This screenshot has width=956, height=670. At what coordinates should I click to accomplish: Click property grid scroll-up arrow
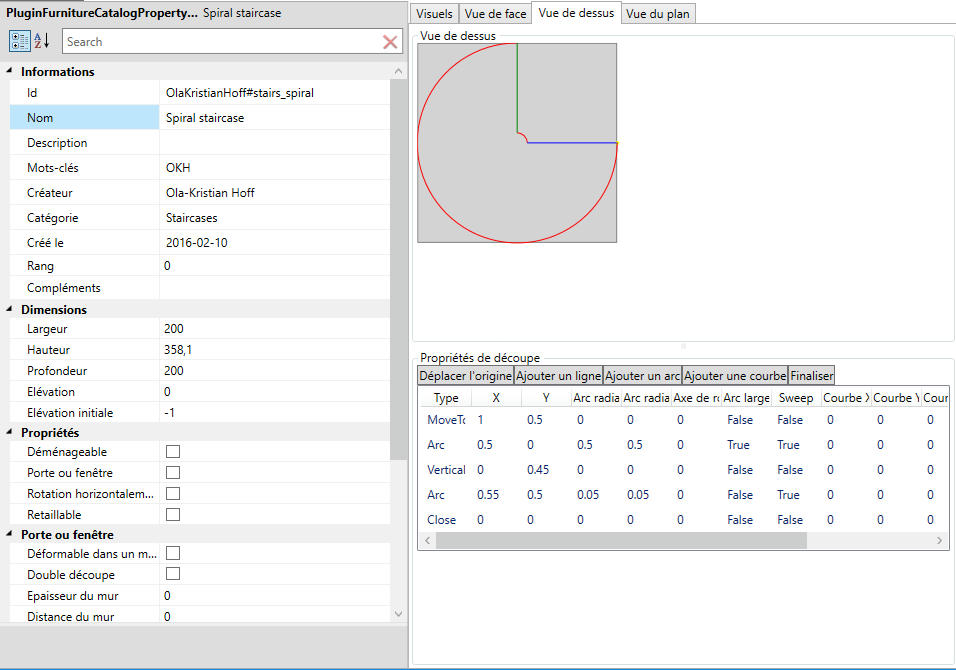click(x=398, y=71)
